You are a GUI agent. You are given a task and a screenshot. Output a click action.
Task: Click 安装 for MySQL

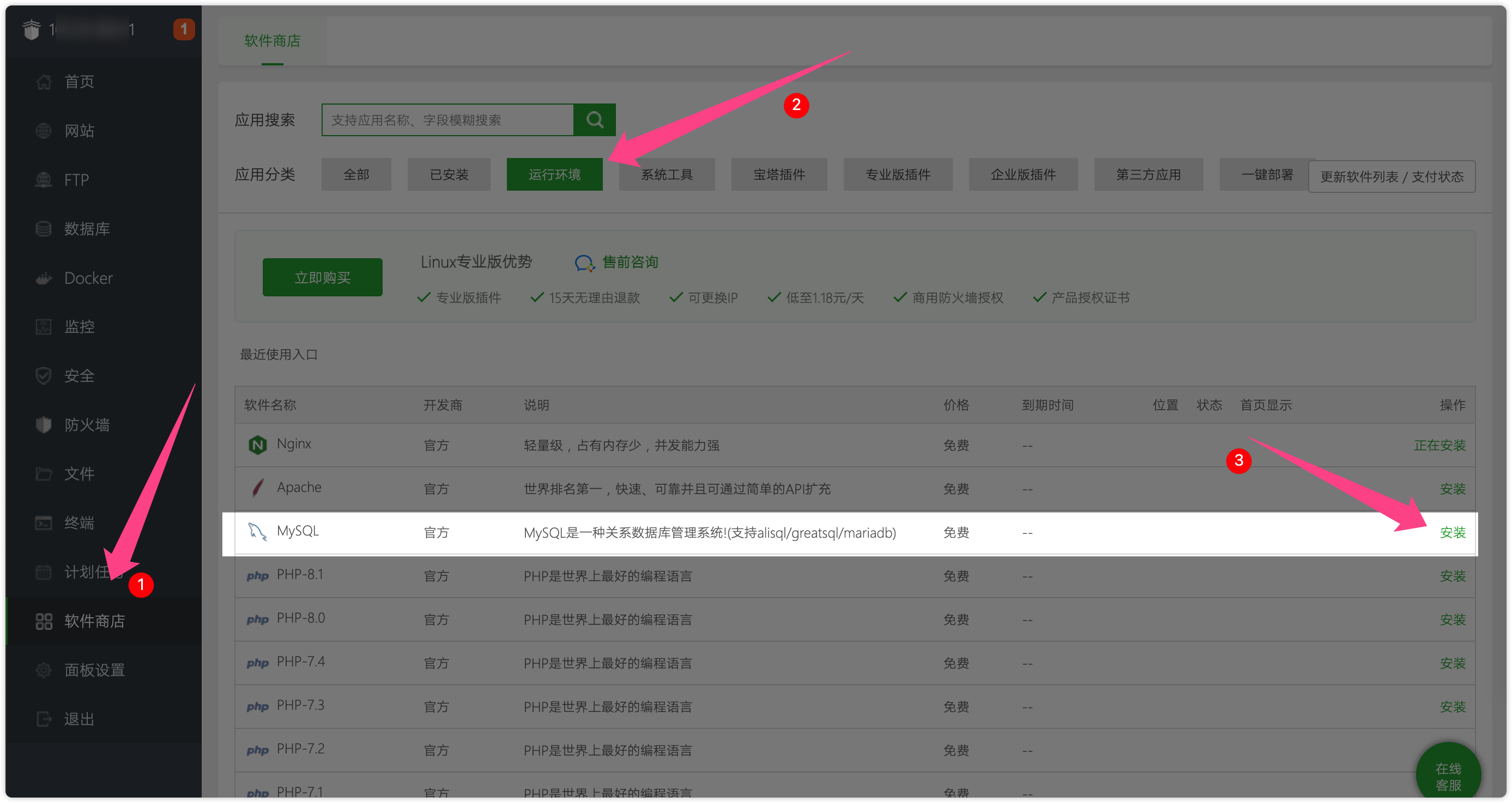1453,532
